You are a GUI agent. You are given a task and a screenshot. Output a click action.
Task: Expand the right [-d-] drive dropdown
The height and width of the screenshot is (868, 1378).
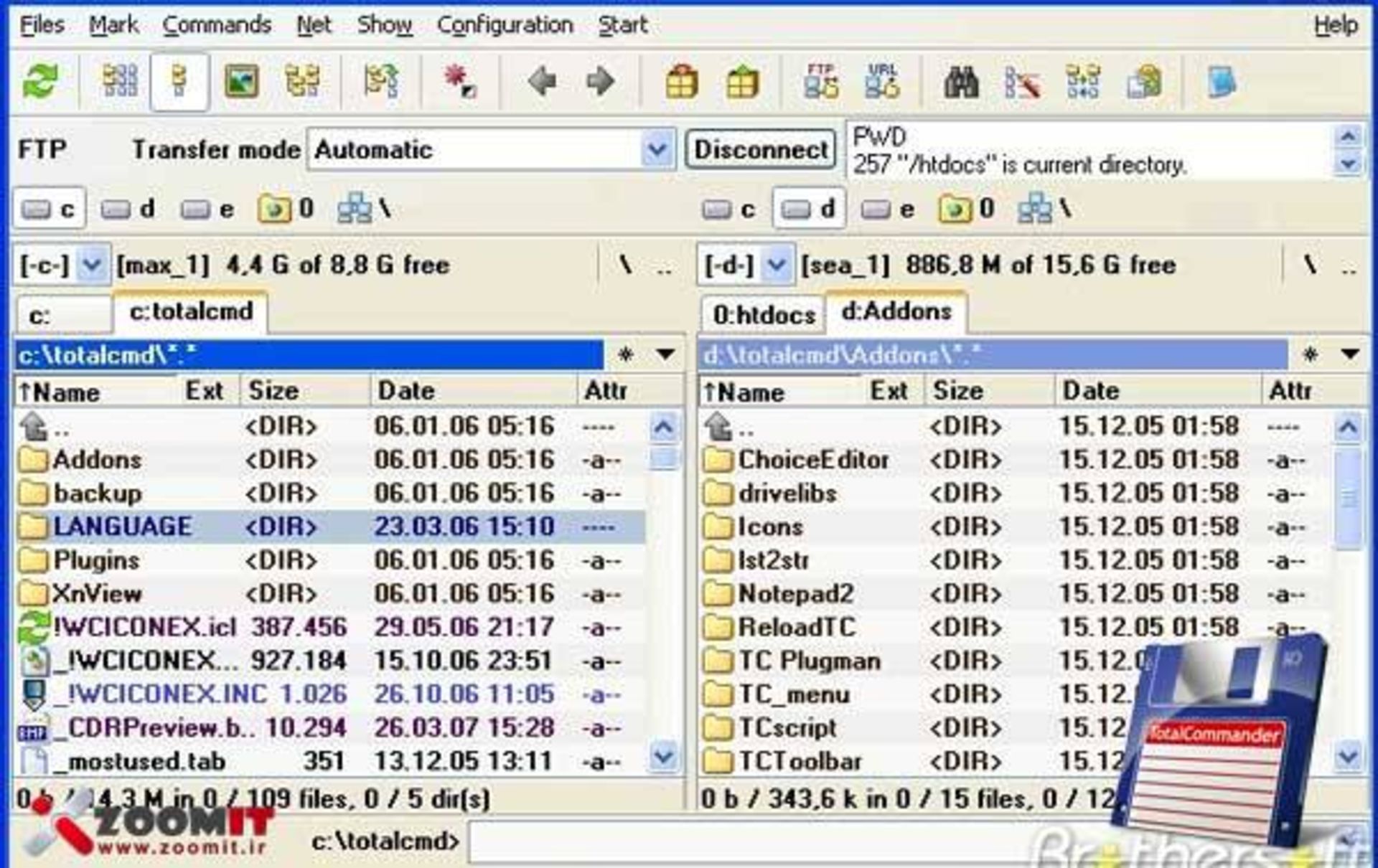(x=777, y=265)
